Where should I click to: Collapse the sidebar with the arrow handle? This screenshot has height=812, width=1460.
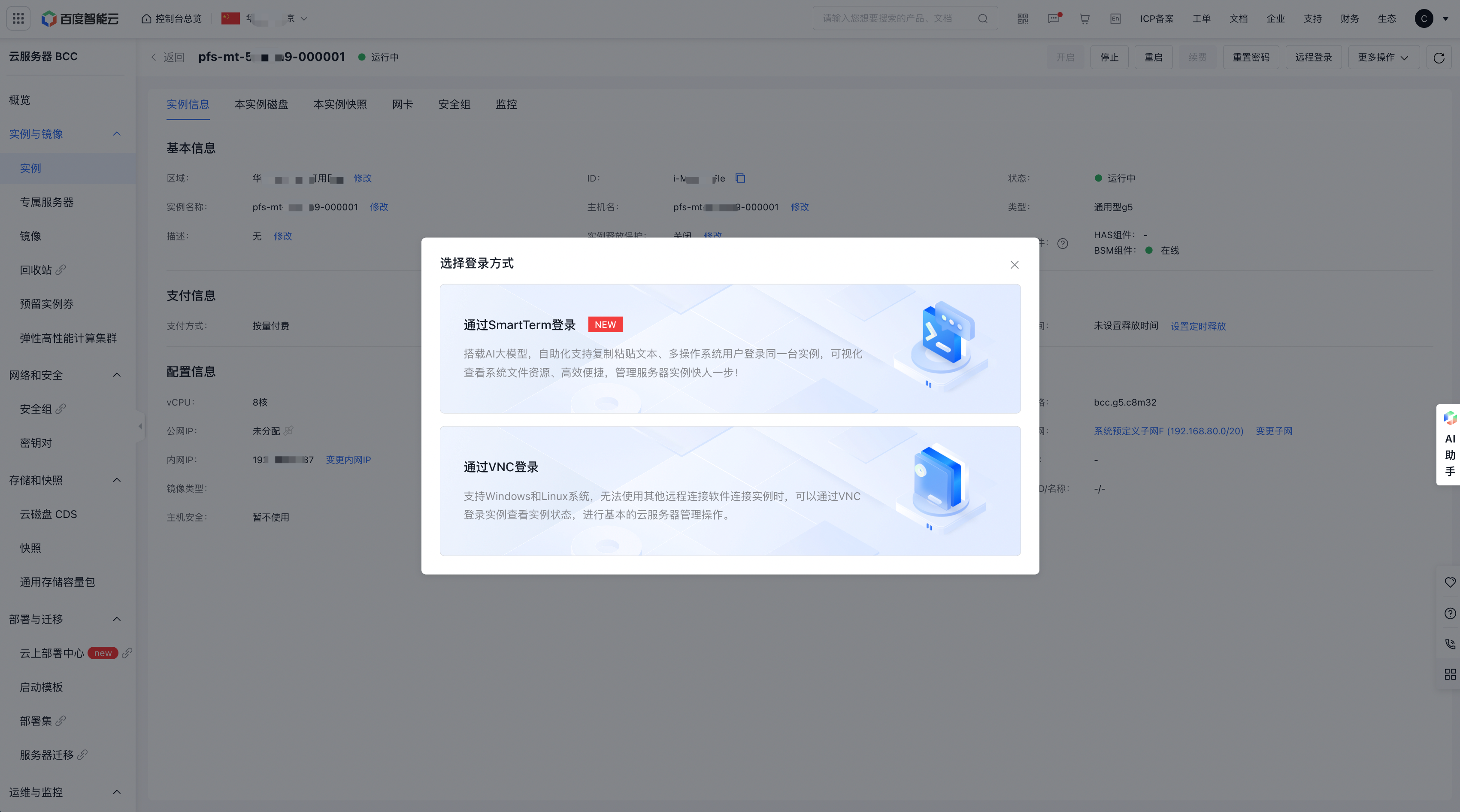point(140,426)
